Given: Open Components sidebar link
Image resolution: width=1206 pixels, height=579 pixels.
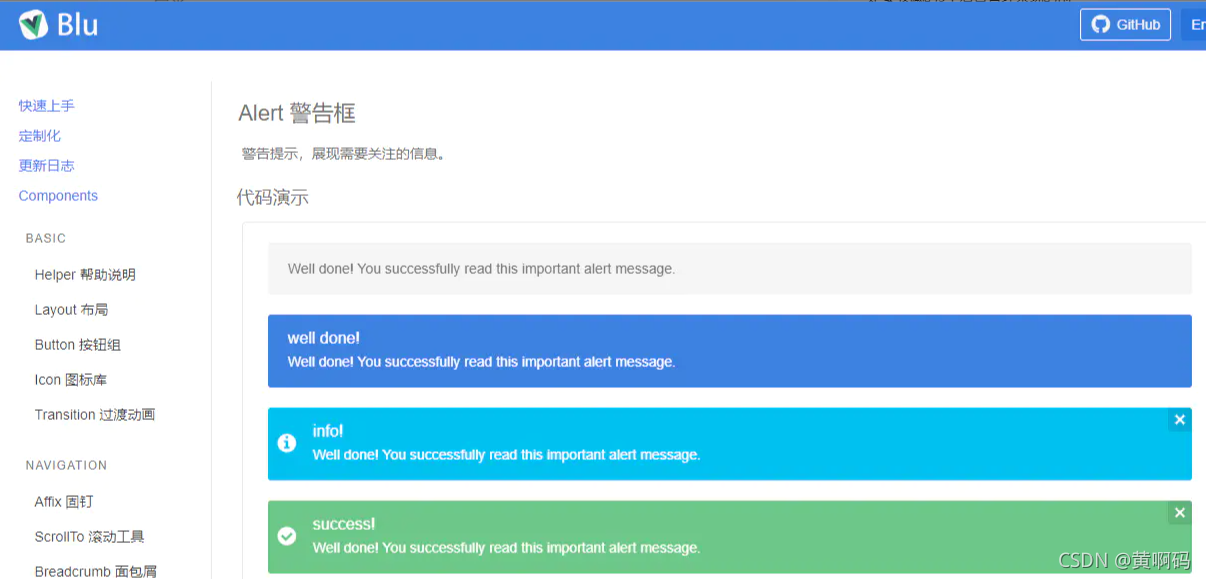Looking at the screenshot, I should (x=58, y=196).
